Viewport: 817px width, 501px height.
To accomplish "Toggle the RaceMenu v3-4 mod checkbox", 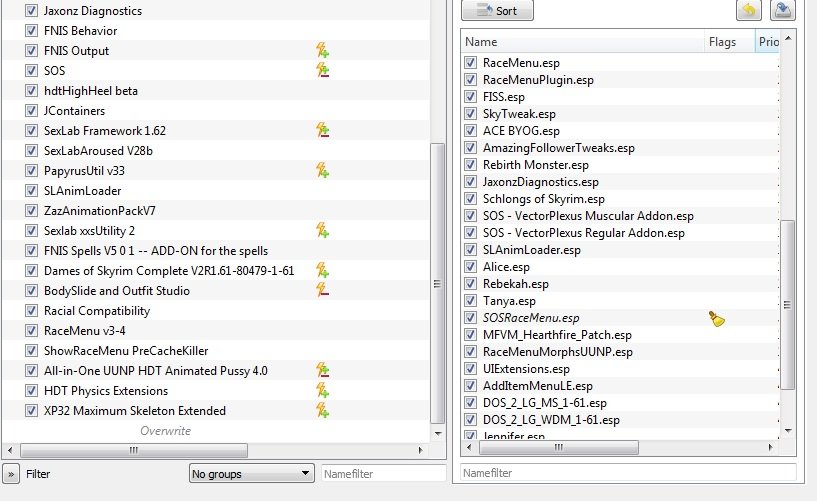I will (32, 331).
